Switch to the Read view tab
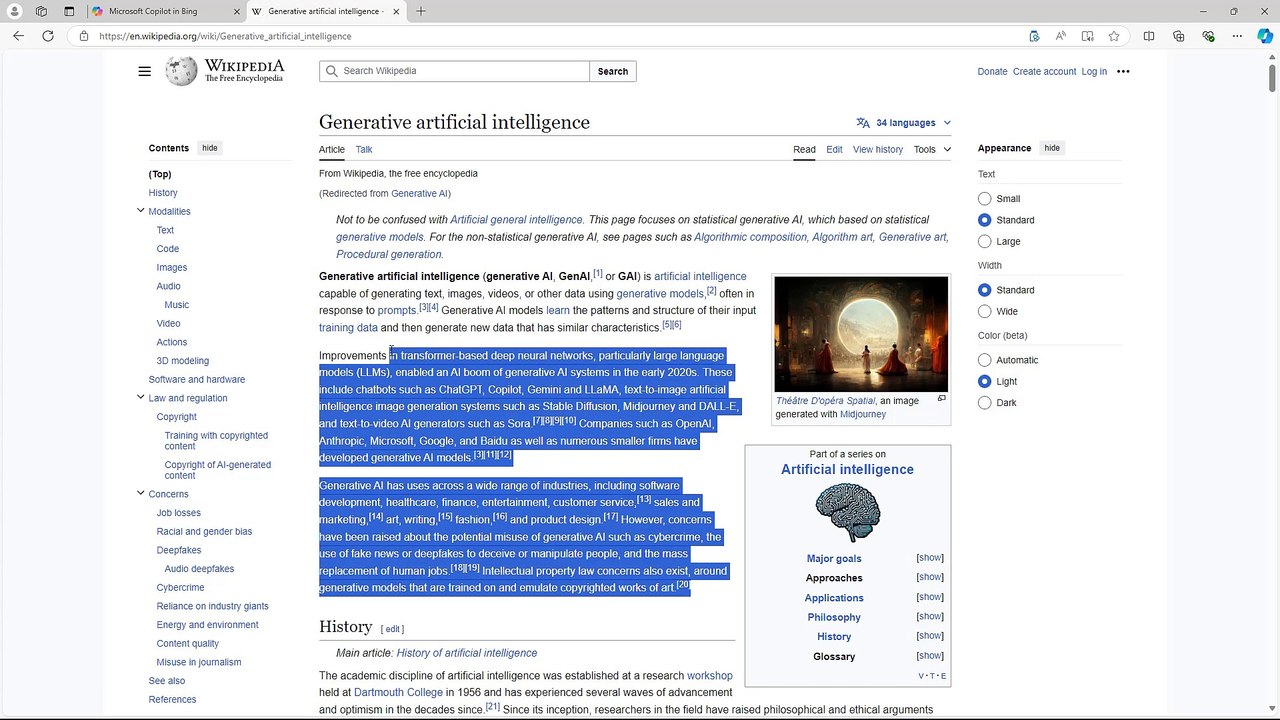The image size is (1280, 720). pos(804,149)
